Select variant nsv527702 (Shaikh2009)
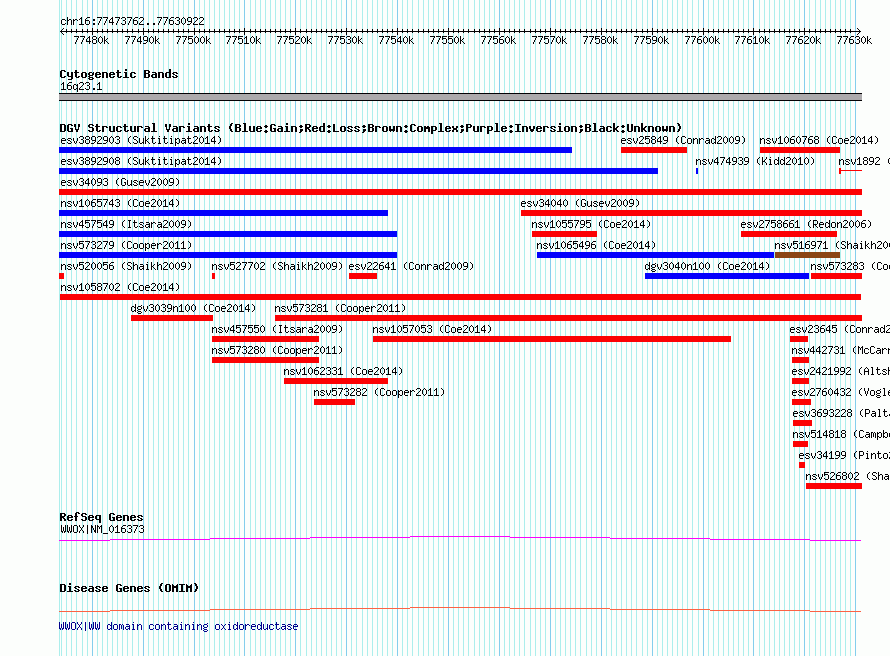890x656 pixels. pyautogui.click(x=277, y=266)
